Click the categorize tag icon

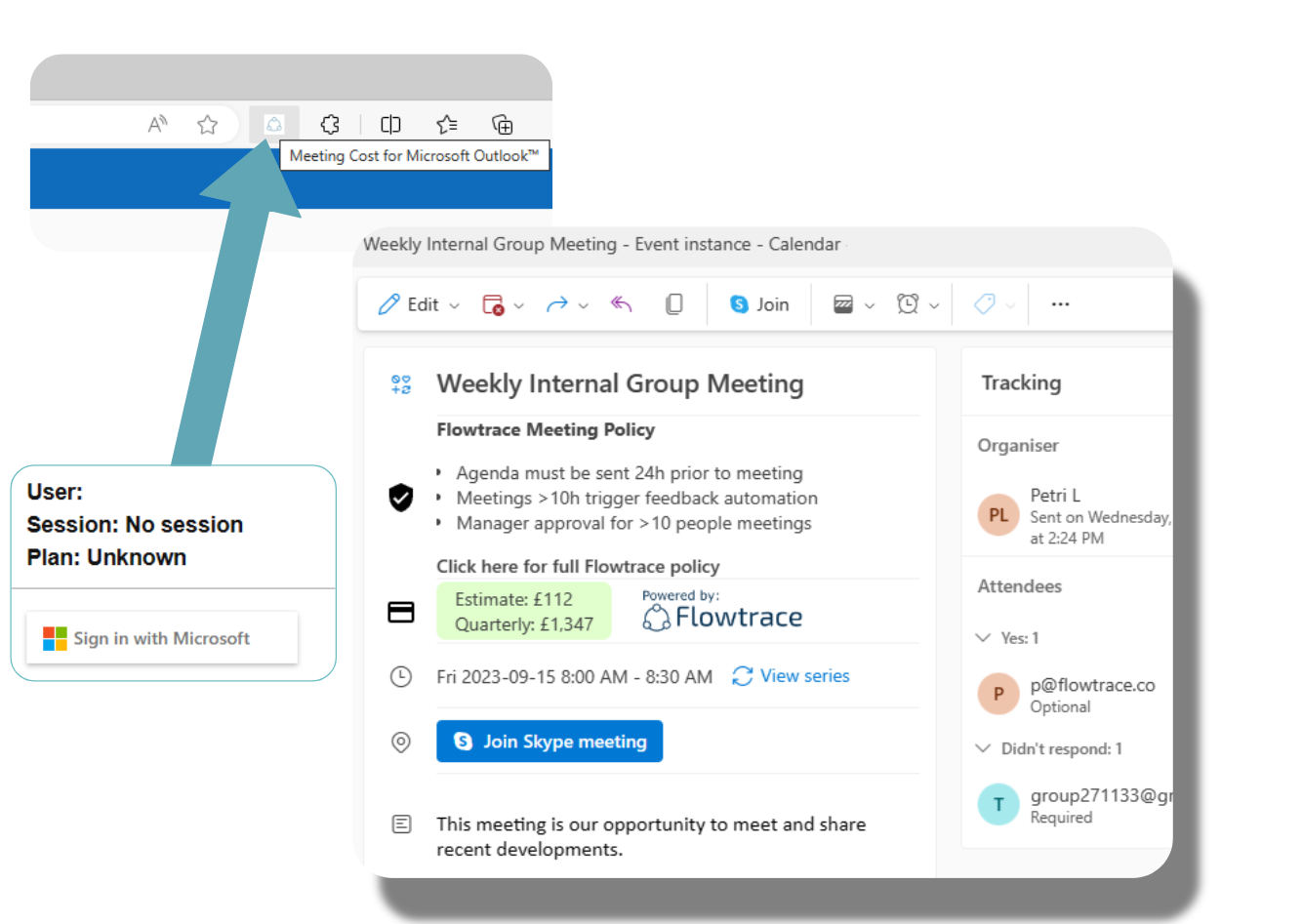pos(985,304)
